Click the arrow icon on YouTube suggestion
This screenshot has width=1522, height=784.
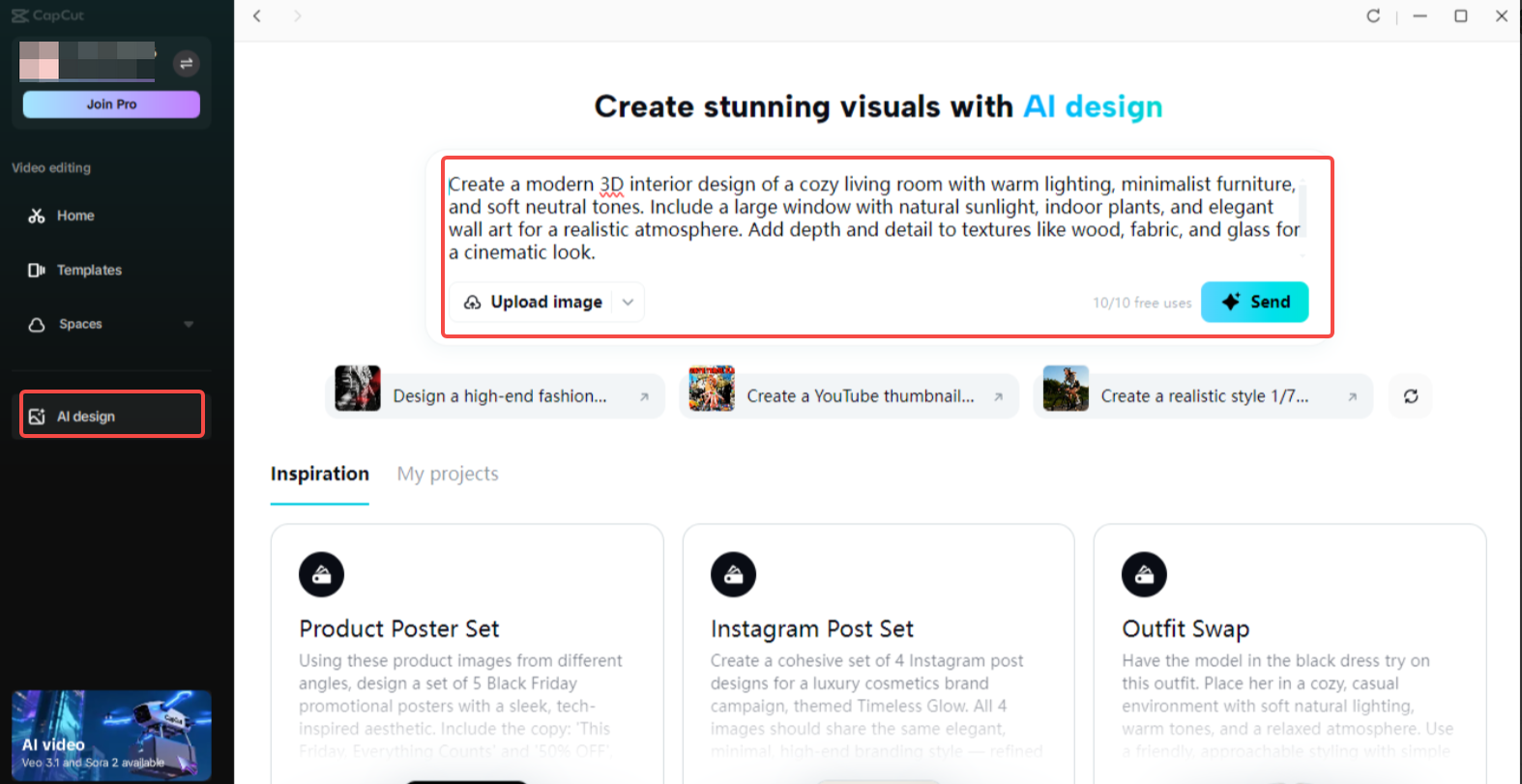point(998,396)
